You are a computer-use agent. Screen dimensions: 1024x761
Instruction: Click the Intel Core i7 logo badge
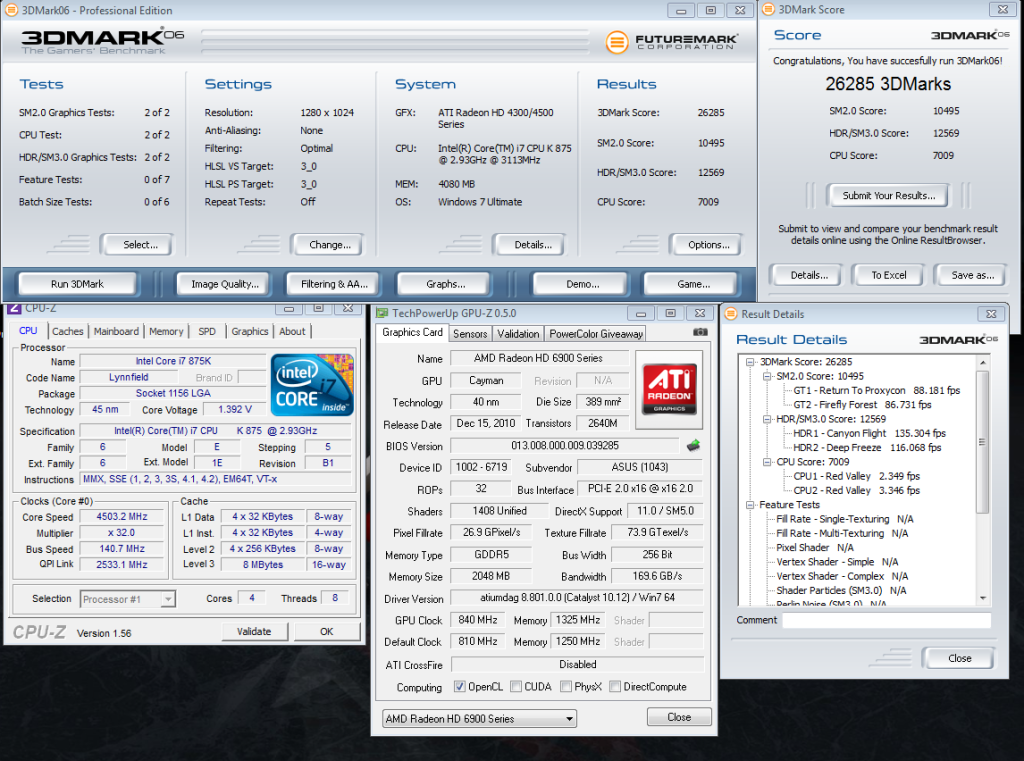click(312, 385)
